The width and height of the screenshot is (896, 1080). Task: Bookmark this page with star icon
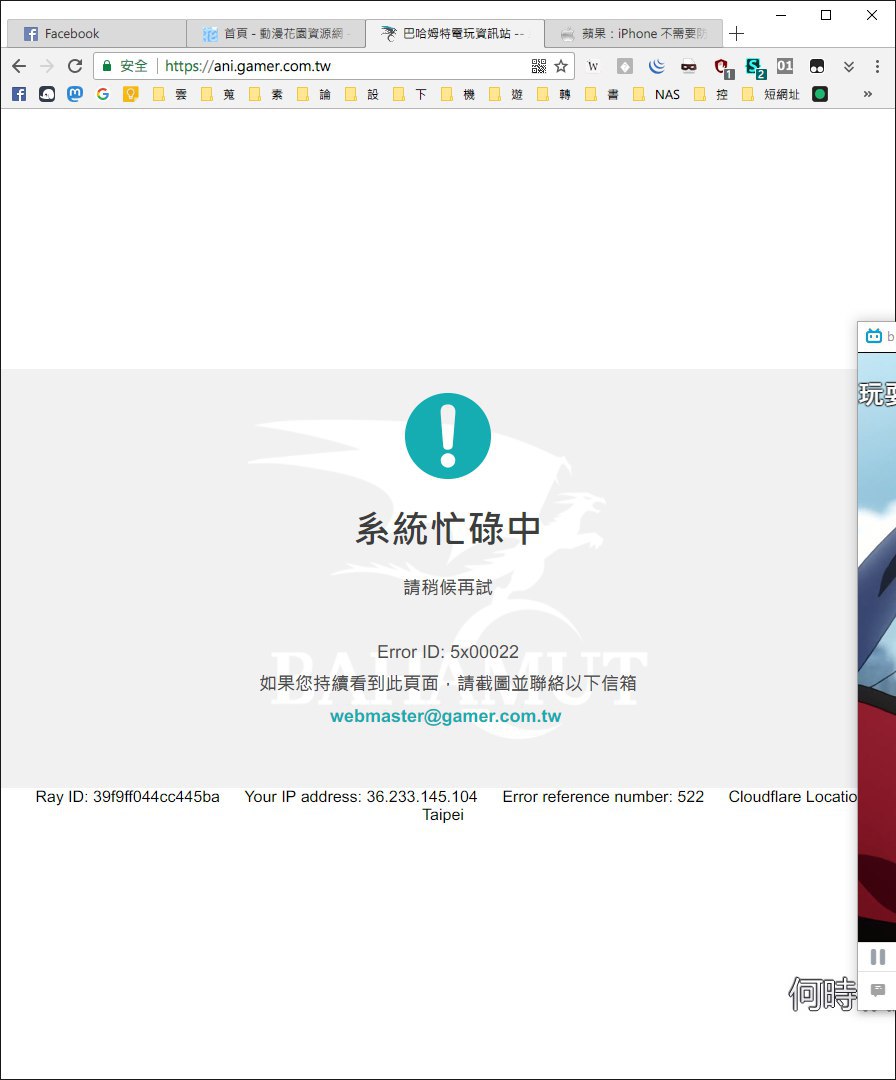point(561,66)
